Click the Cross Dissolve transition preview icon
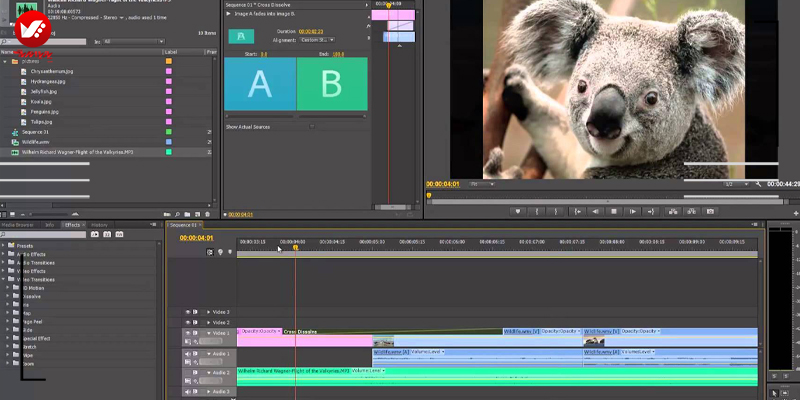800x400 pixels. 241,36
